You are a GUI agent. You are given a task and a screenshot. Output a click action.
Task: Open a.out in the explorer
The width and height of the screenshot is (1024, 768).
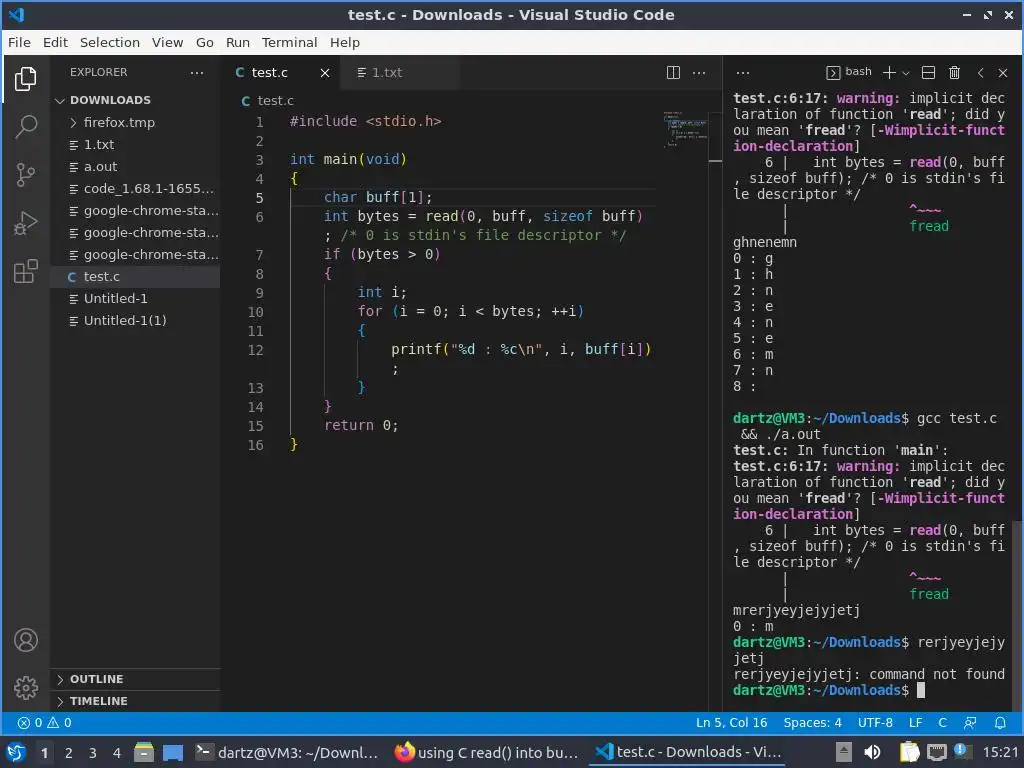pos(135,167)
